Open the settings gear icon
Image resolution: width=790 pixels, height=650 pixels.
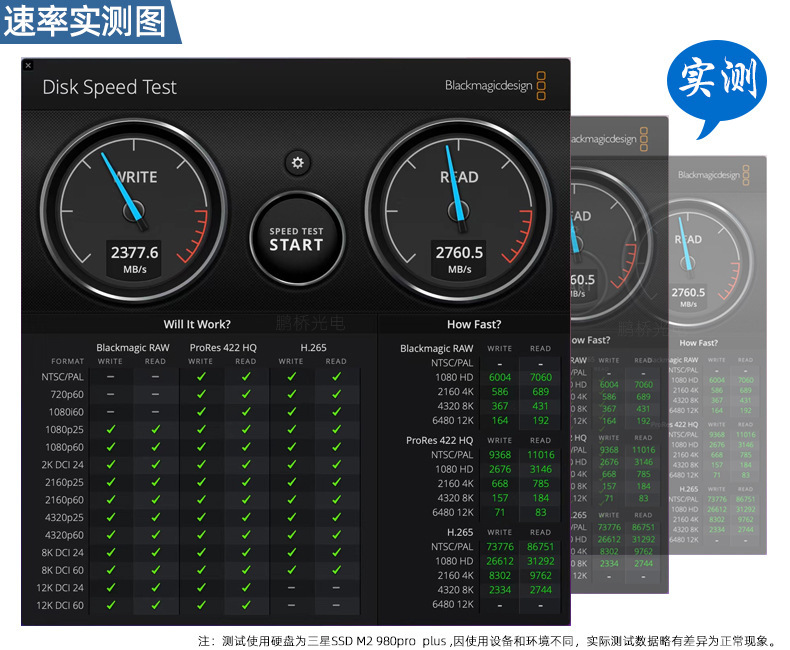point(298,163)
